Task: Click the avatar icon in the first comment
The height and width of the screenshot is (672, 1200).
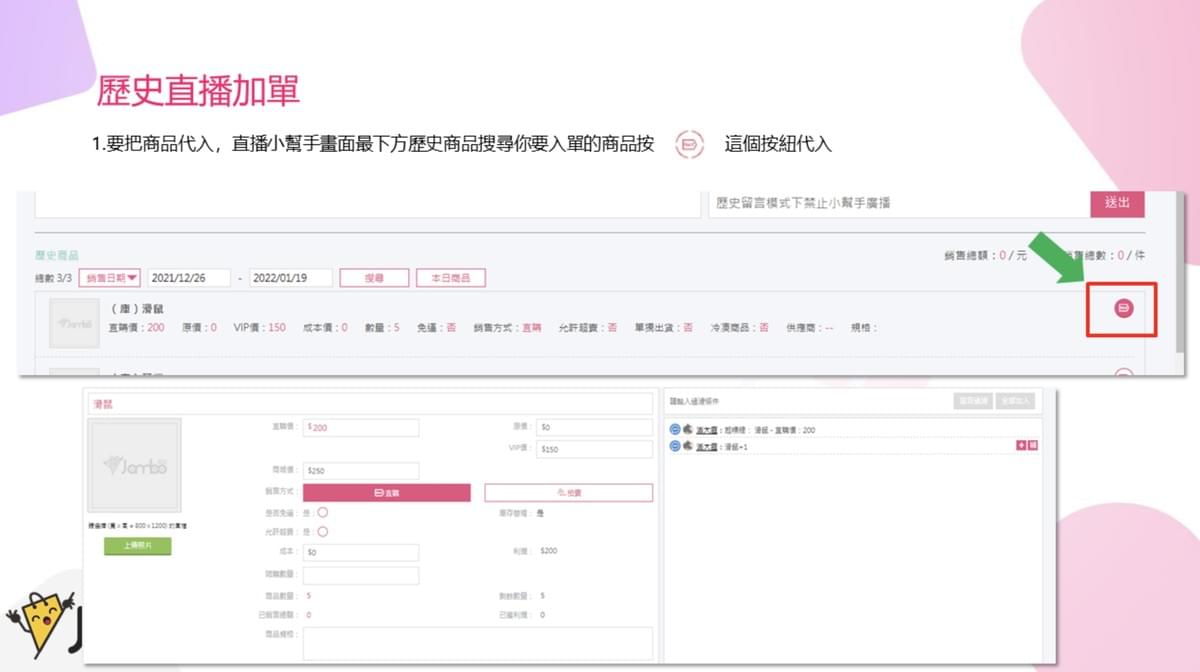Action: [688, 430]
